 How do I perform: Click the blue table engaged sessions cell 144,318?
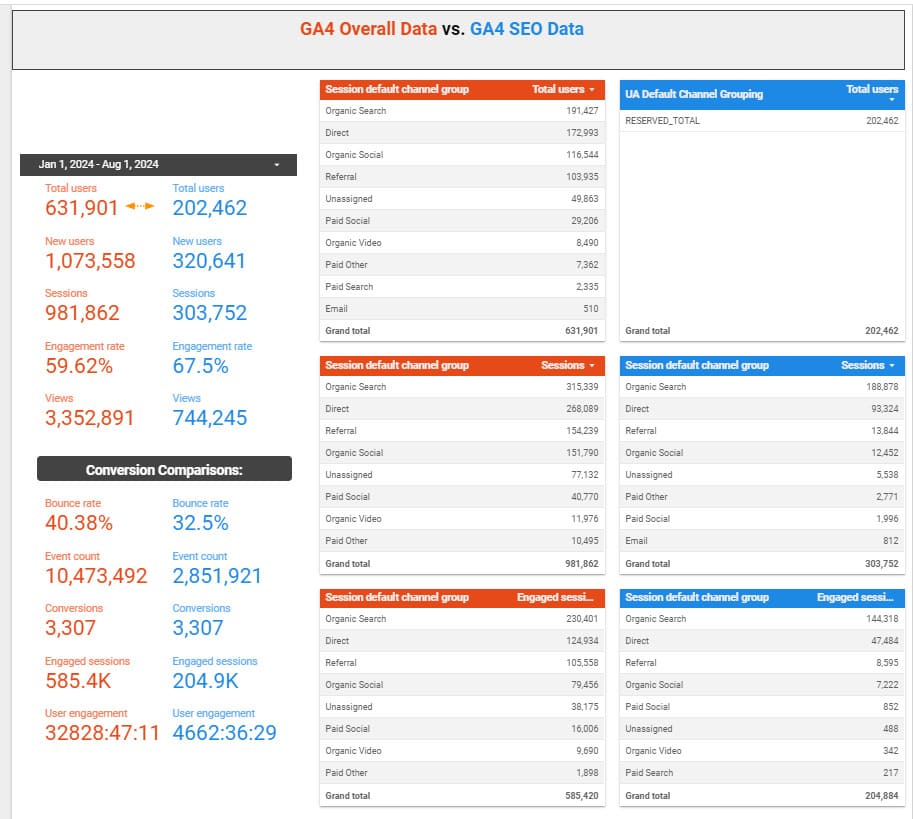[882, 619]
